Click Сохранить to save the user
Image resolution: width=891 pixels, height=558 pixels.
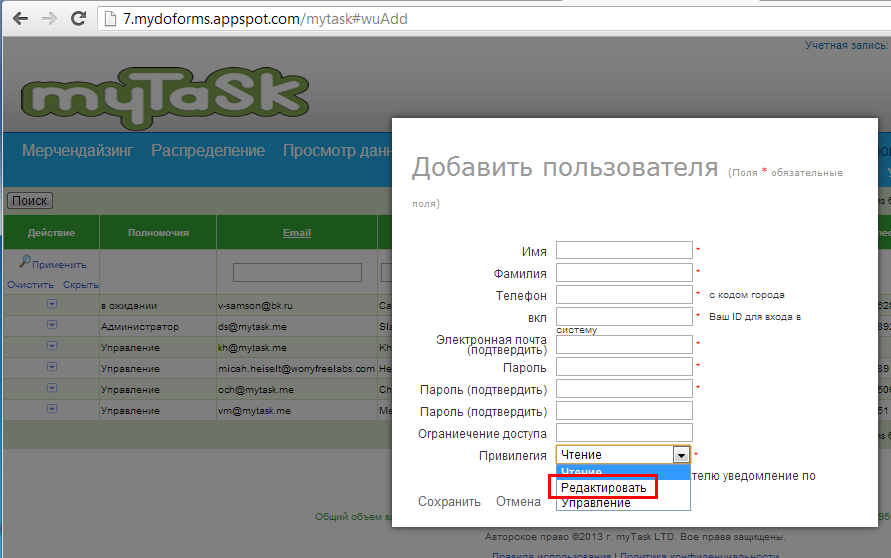449,502
